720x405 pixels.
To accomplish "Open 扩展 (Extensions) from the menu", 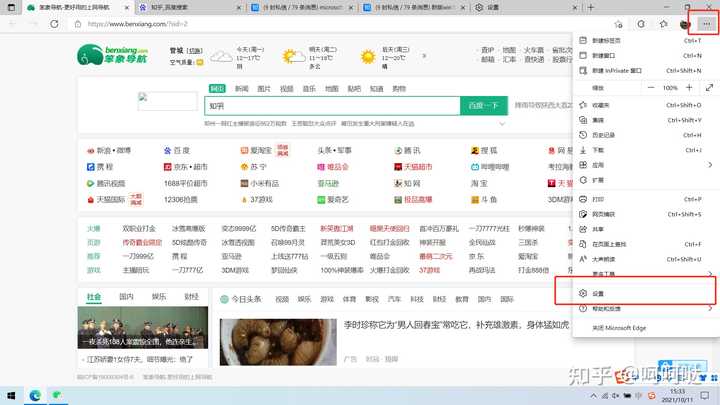I will coord(646,180).
